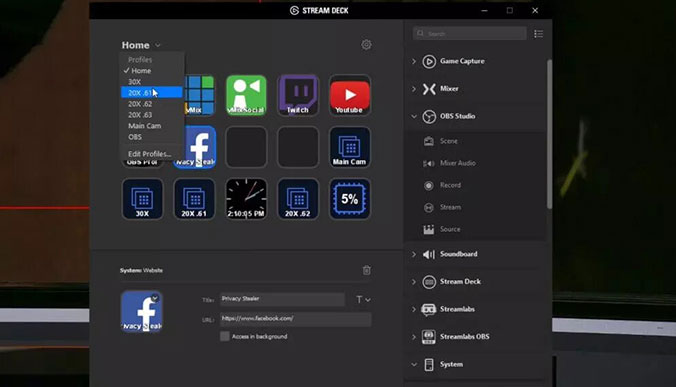Click the Stream Deck category icon
This screenshot has width=676, height=387.
pos(429,282)
